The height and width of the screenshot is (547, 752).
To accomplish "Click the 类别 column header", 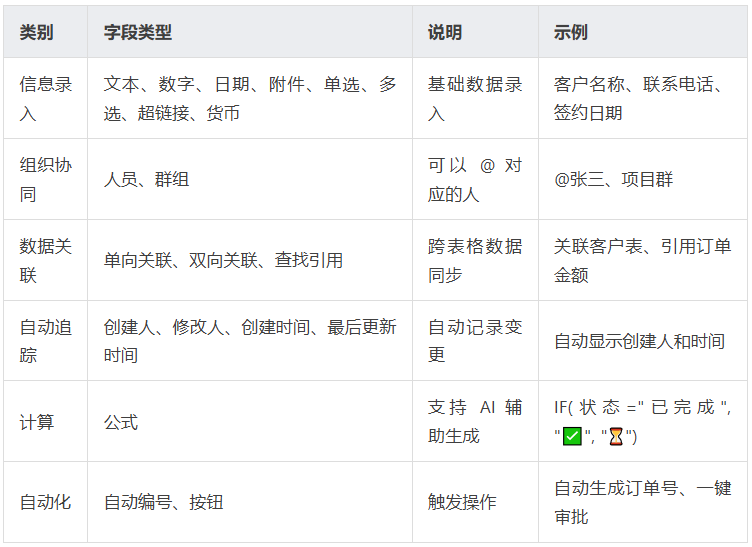I will (46, 32).
